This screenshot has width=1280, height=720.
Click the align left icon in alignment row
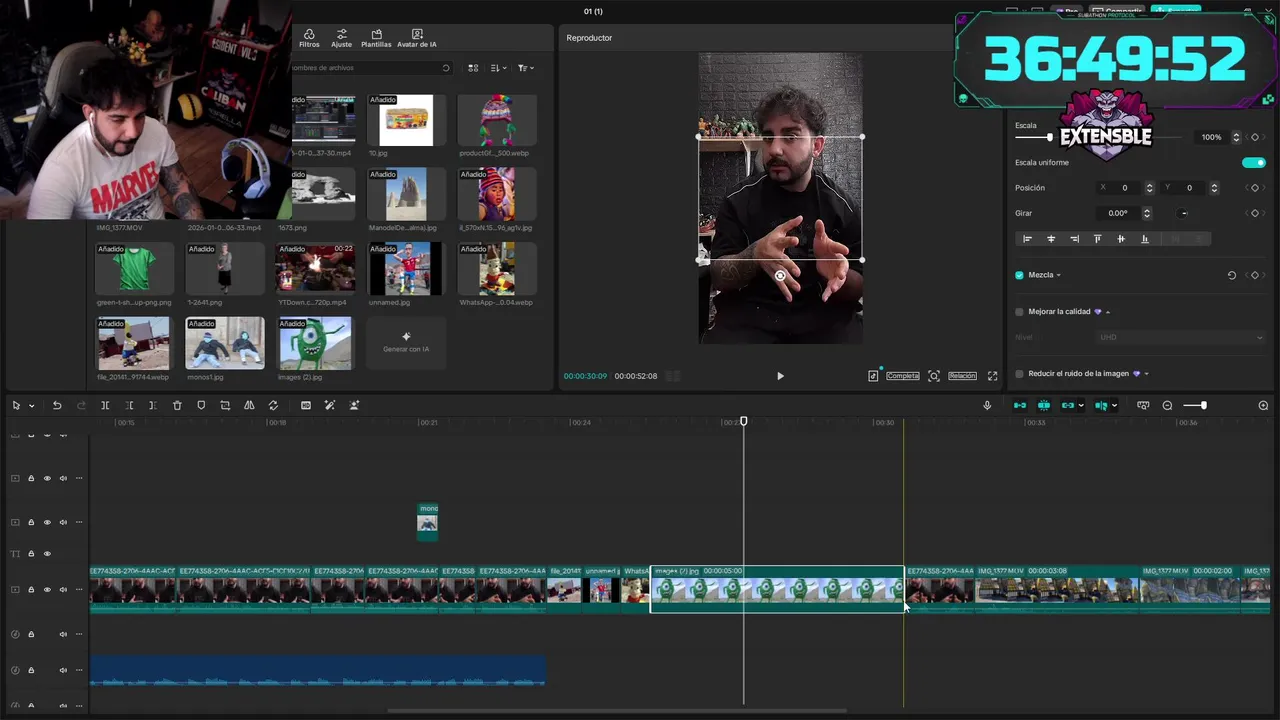[x=1027, y=239]
